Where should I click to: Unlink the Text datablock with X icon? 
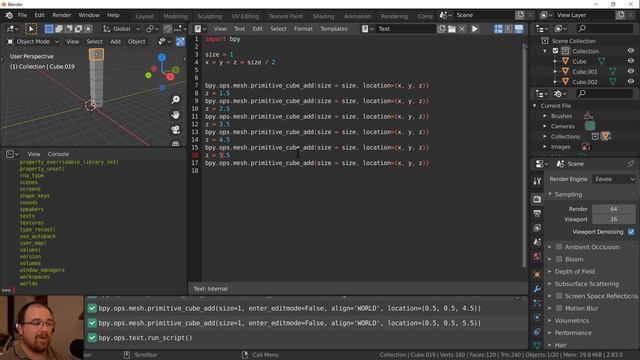(x=462, y=29)
